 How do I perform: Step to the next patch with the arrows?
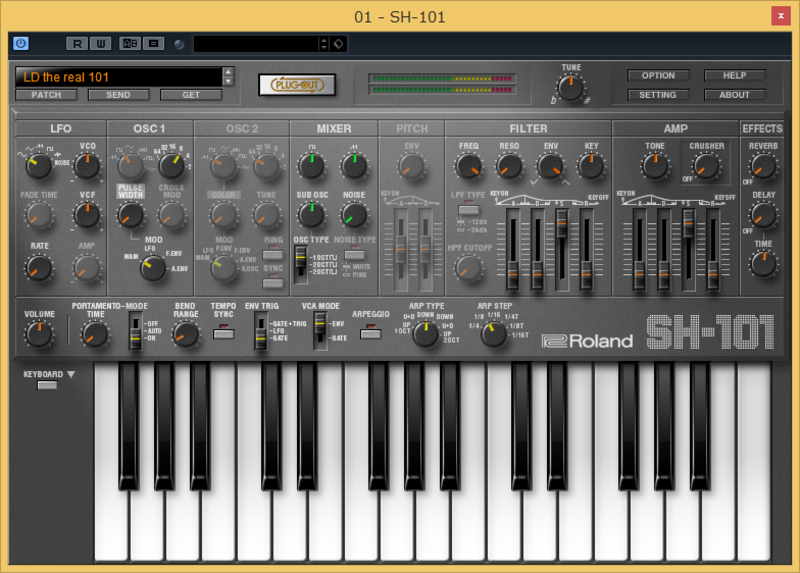(x=229, y=82)
